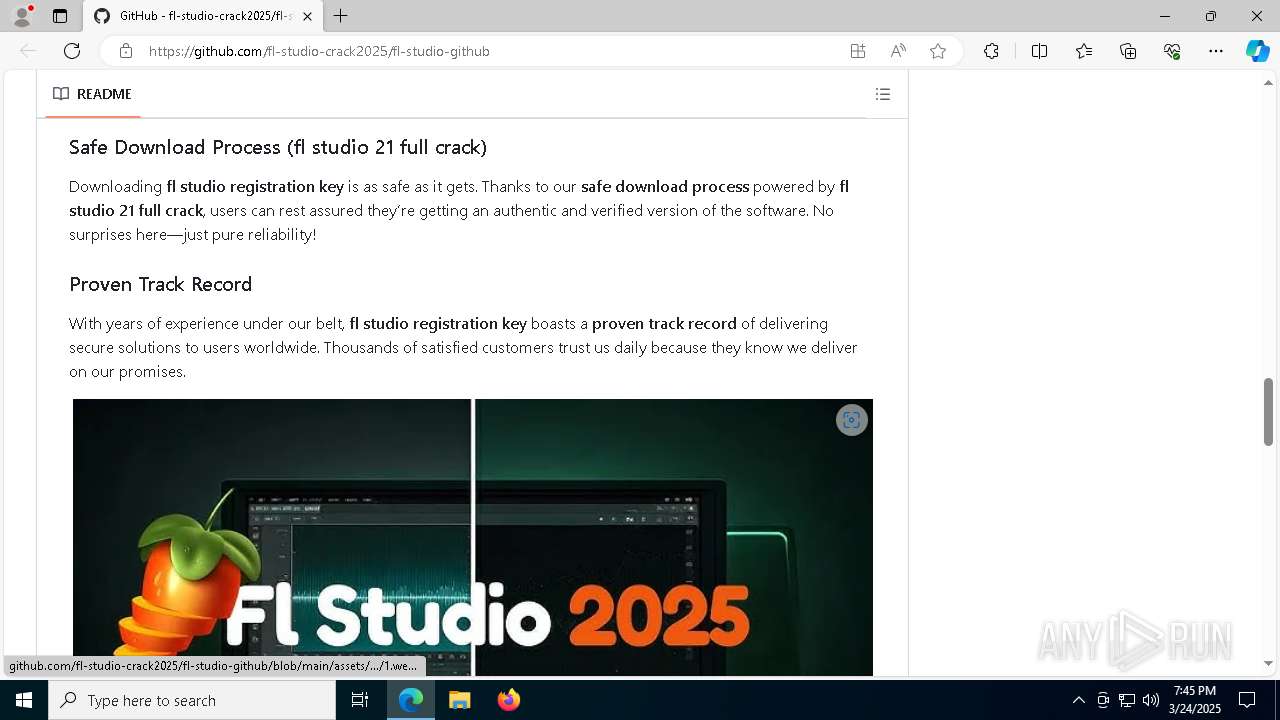
Task: Click the scrollbar down arrow
Action: pos(1268,663)
